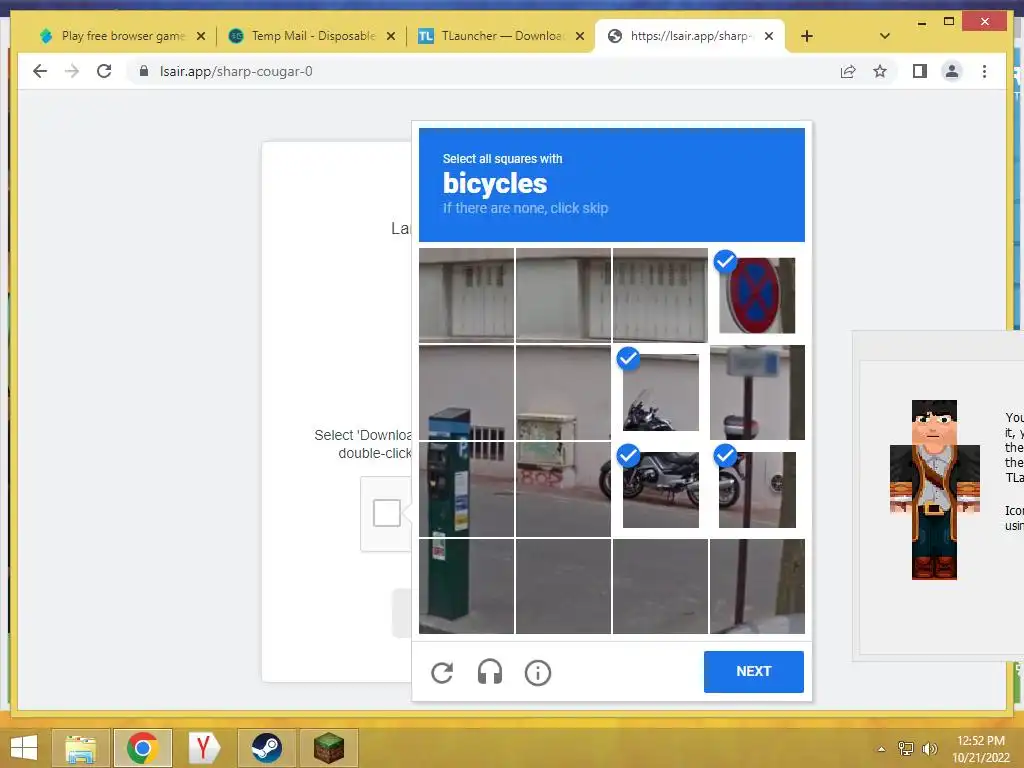The width and height of the screenshot is (1024, 768).
Task: Deselect the no-parking sign tile
Action: tap(757, 295)
